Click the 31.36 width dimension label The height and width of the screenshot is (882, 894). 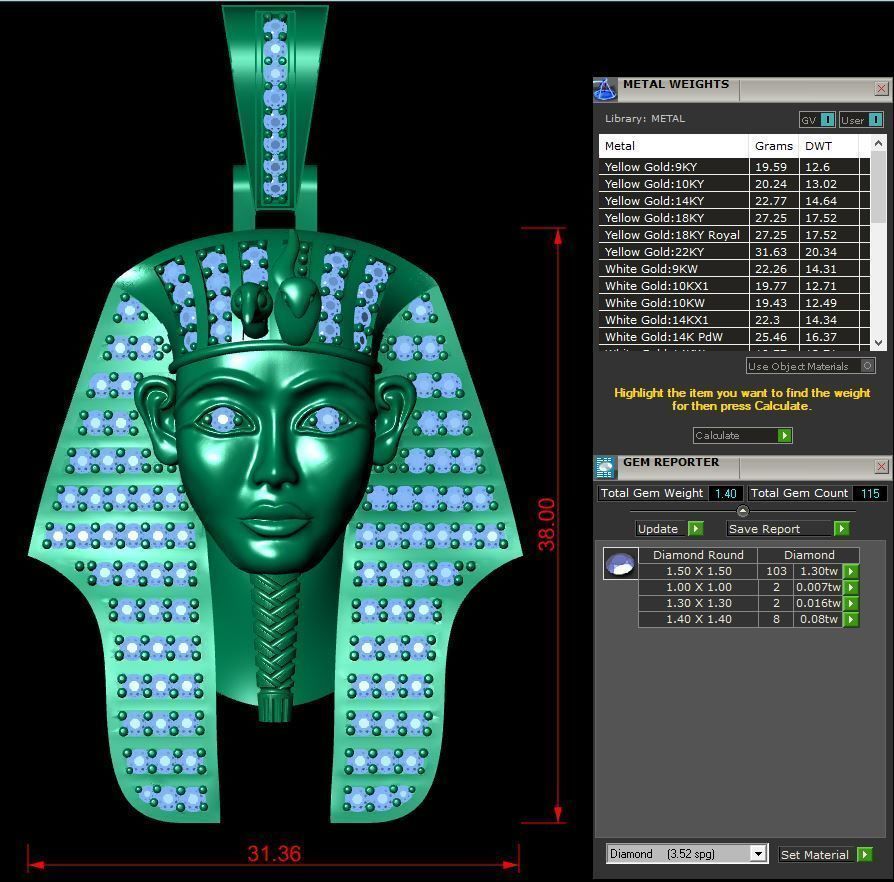tap(274, 853)
